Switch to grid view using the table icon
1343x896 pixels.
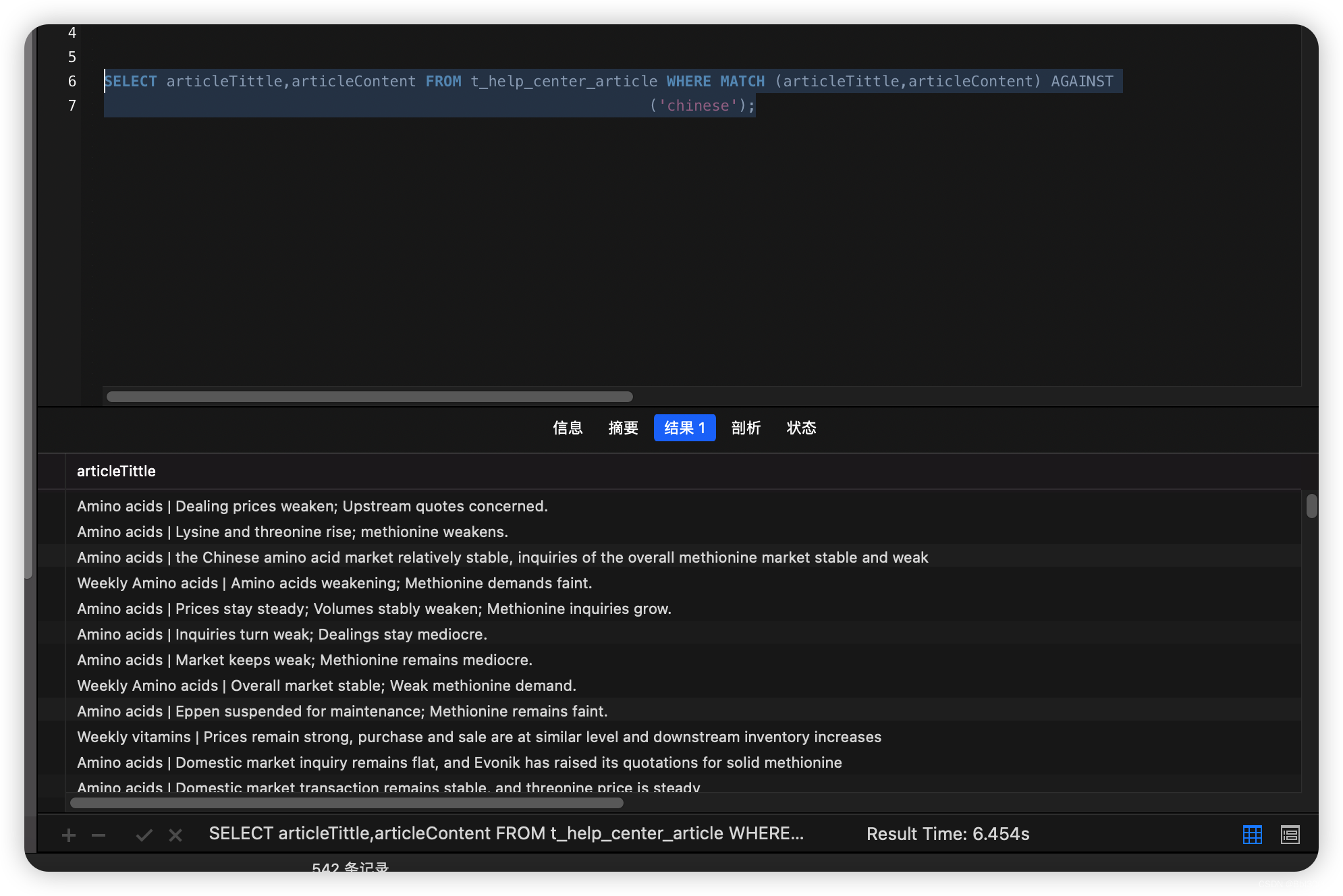(x=1253, y=835)
